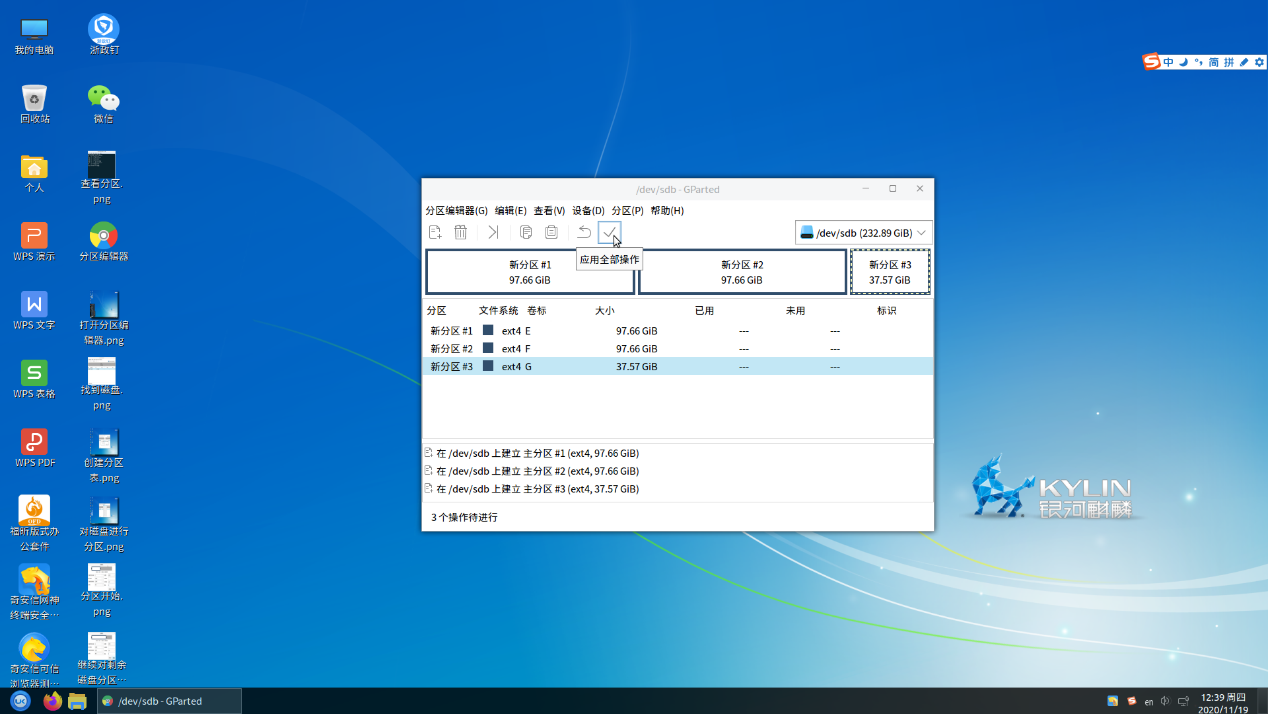This screenshot has width=1268, height=714.
Task: Open the 分区编辑器(G) menu
Action: tap(456, 211)
